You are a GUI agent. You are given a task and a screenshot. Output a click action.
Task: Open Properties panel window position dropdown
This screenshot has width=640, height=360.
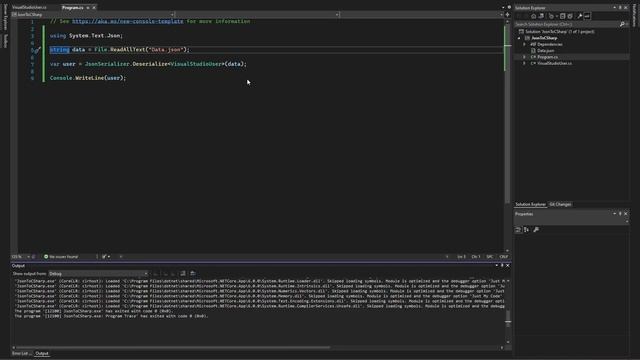pyautogui.click(x=614, y=213)
